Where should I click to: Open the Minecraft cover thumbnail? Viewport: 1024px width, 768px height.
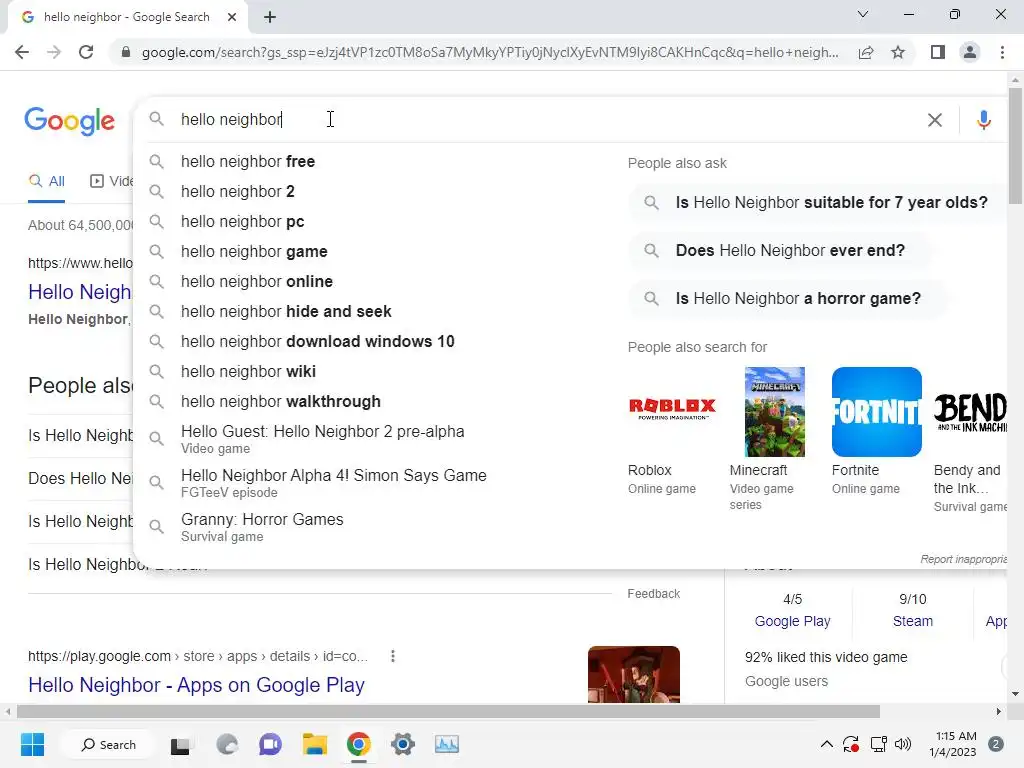775,411
